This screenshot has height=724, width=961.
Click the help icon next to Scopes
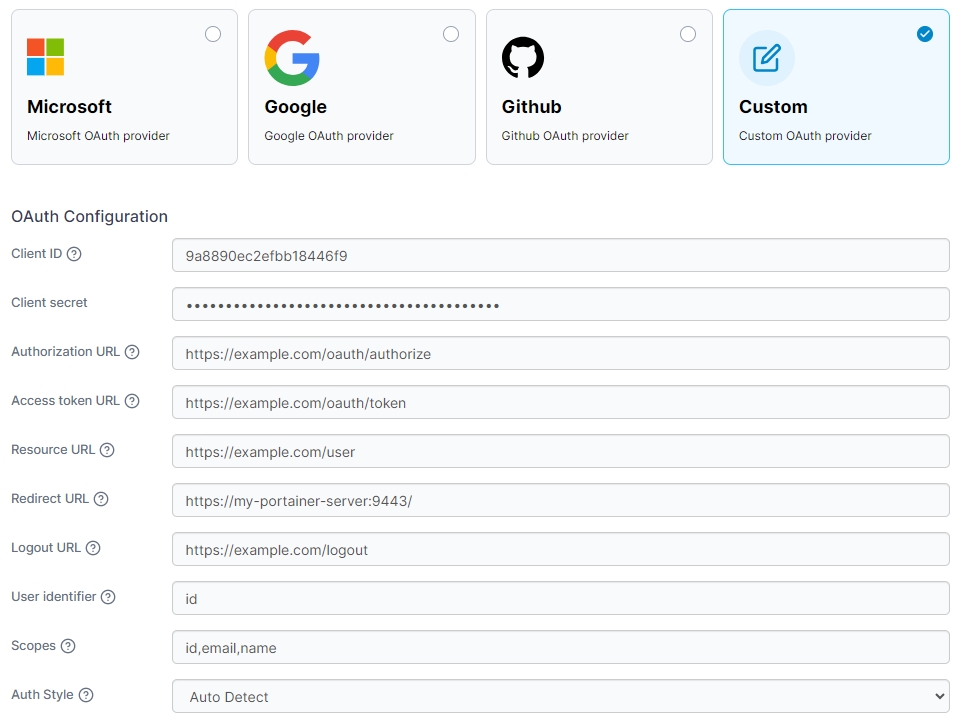coord(68,646)
